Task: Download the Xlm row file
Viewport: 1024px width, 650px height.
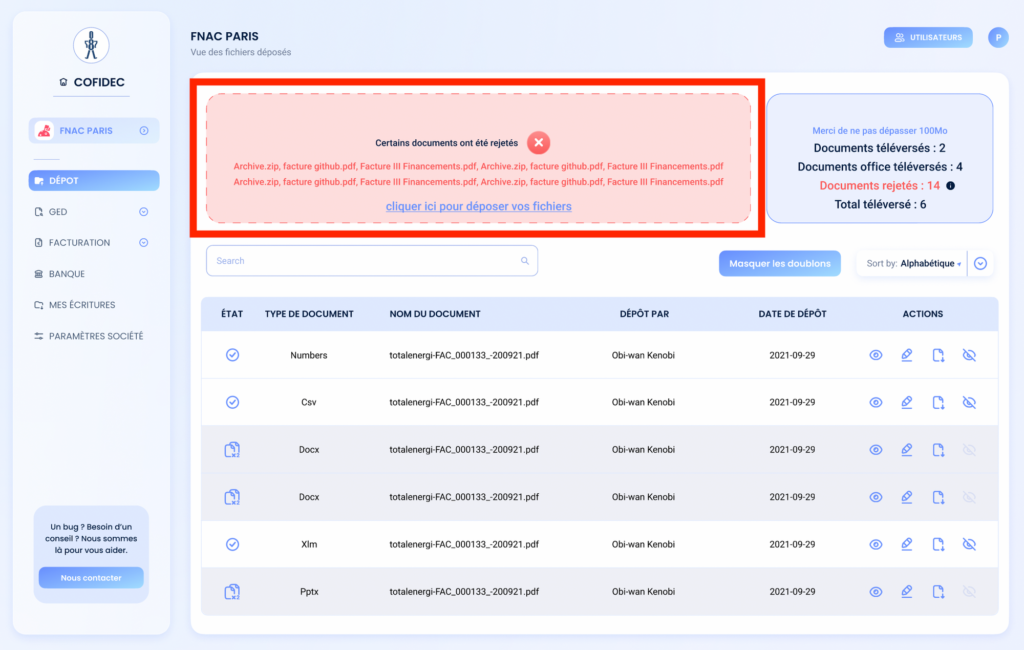Action: [938, 544]
